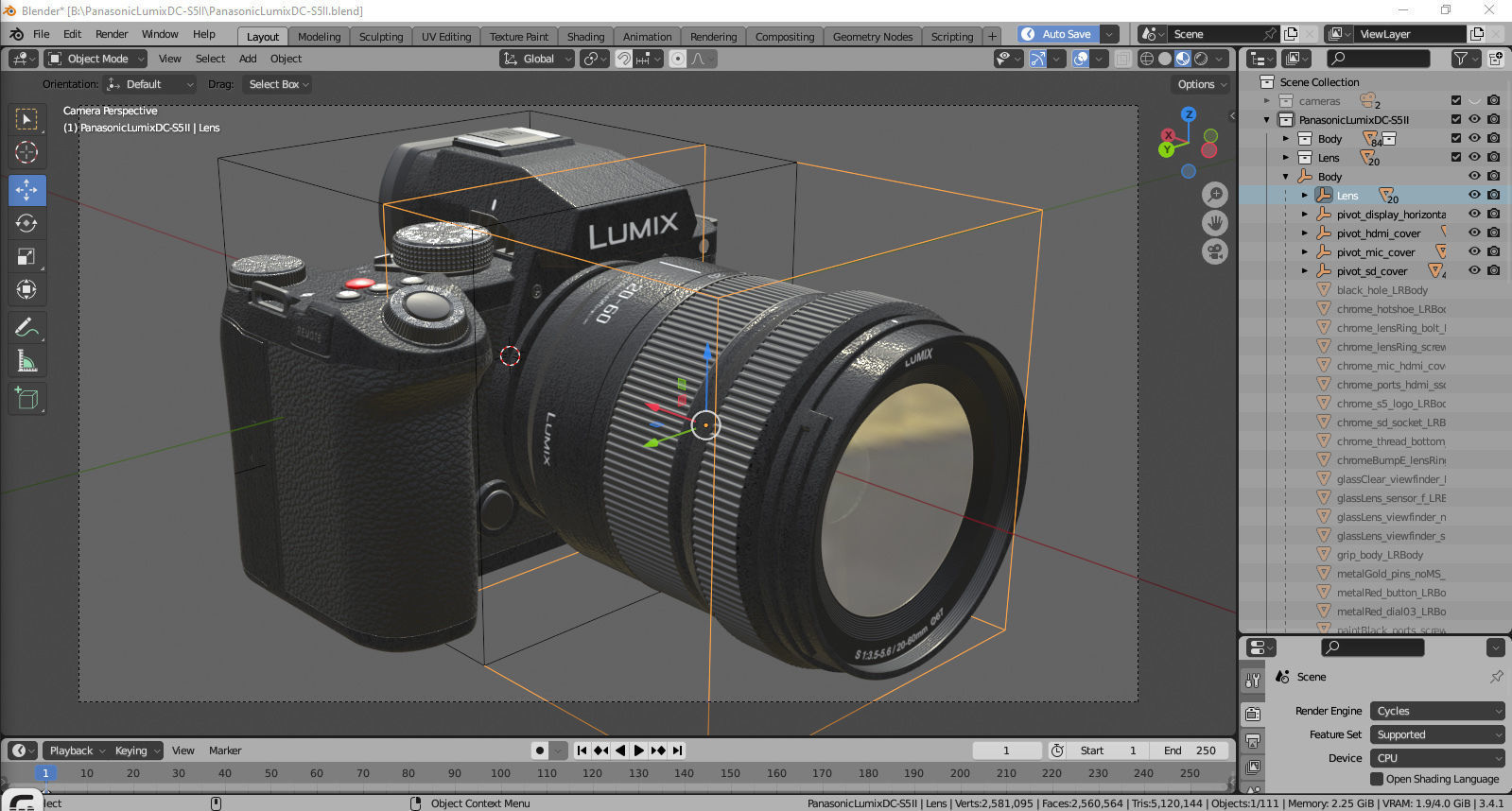Image resolution: width=1512 pixels, height=811 pixels.
Task: Enable Open Shading Language checkbox
Action: [1377, 779]
